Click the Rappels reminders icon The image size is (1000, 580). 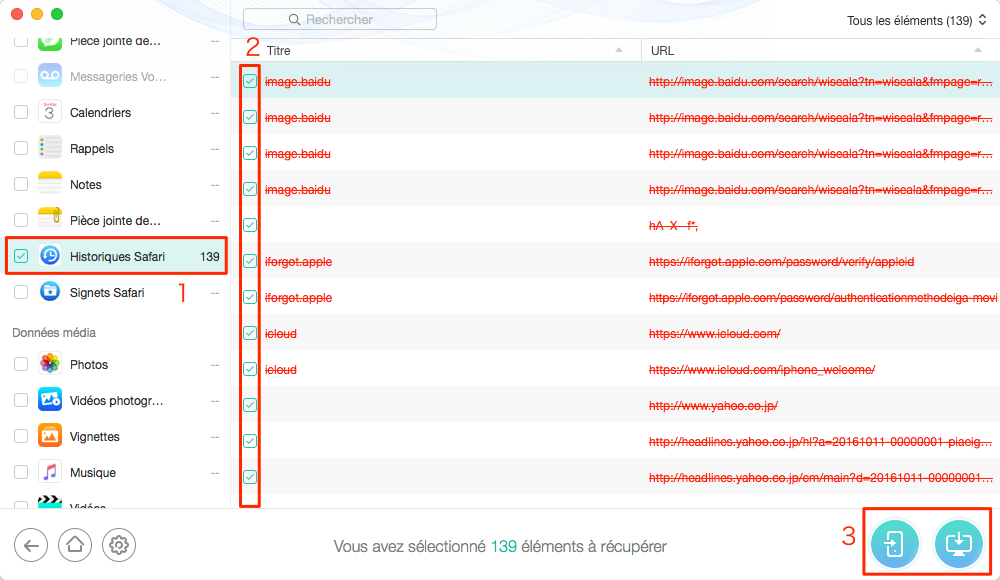pyautogui.click(x=50, y=148)
